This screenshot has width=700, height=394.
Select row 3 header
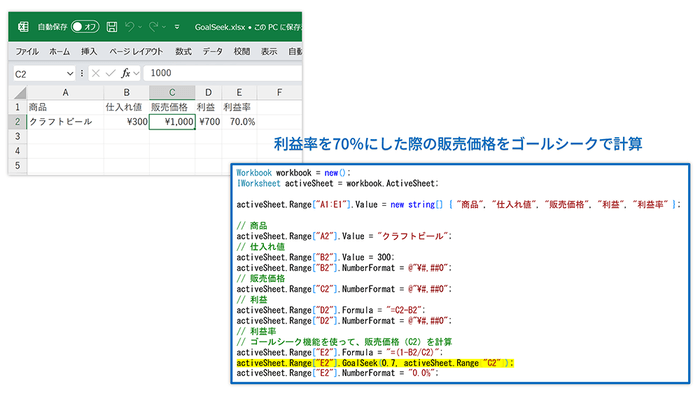tap(17, 137)
